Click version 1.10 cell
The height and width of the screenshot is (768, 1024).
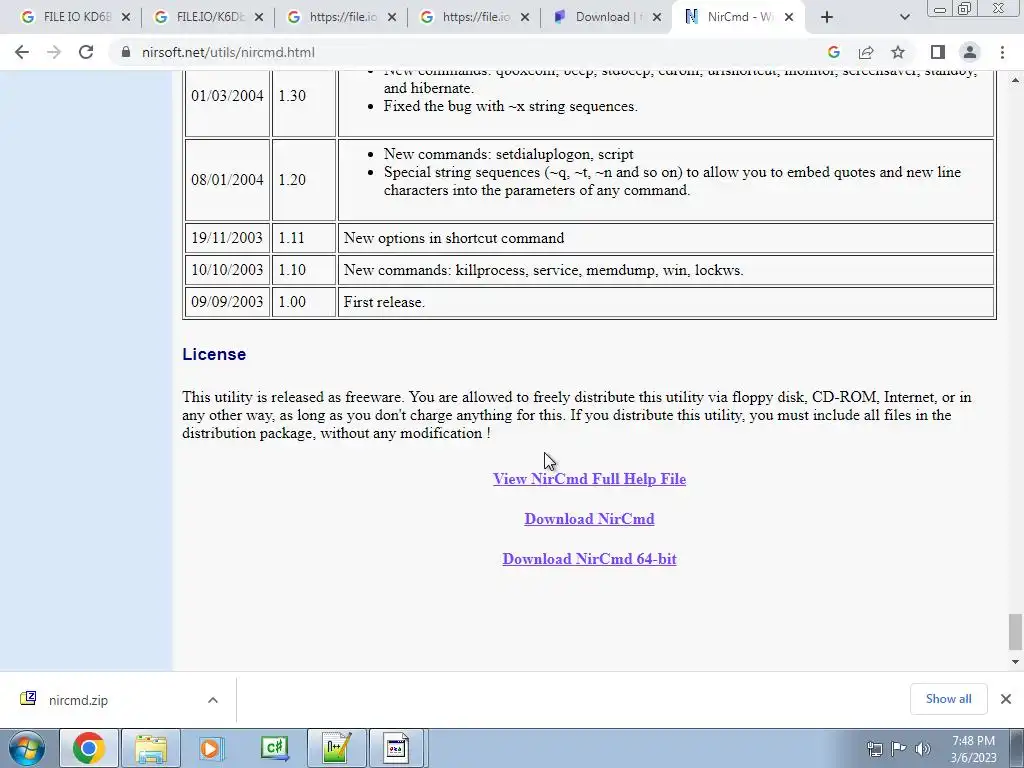304,270
